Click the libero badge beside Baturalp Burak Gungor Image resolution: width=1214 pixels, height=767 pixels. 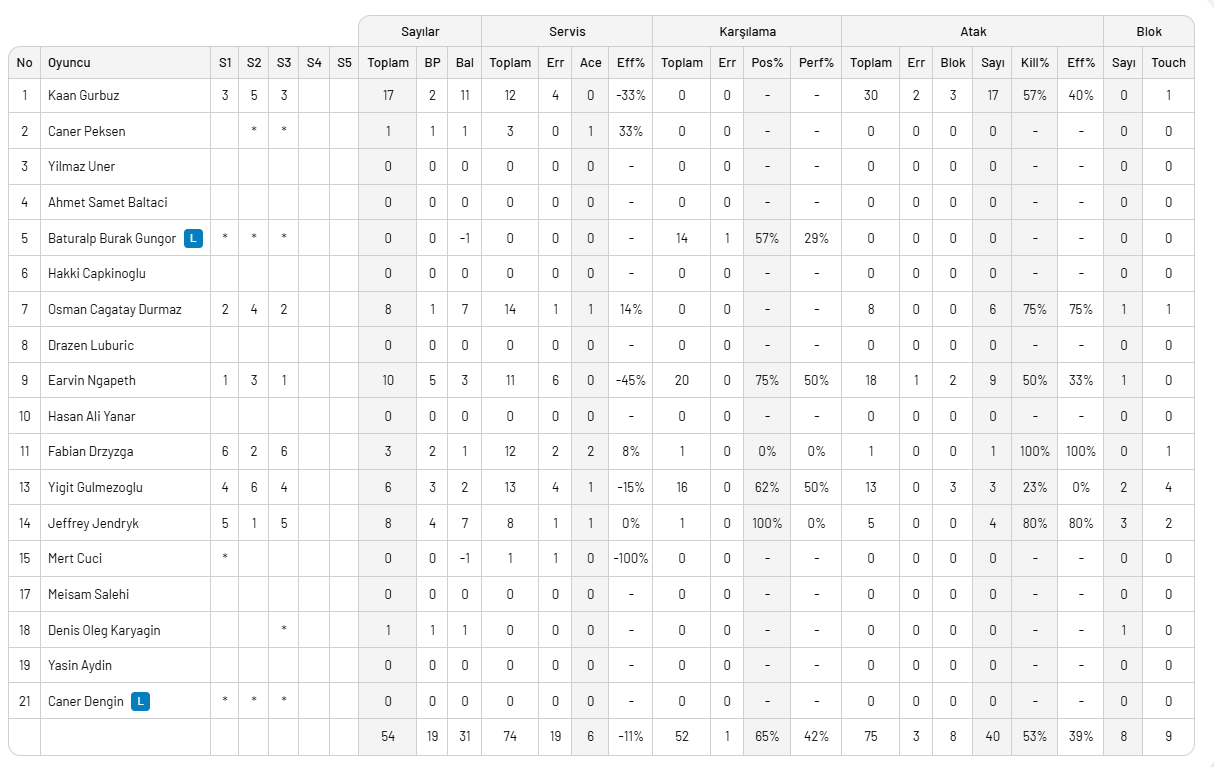point(194,238)
